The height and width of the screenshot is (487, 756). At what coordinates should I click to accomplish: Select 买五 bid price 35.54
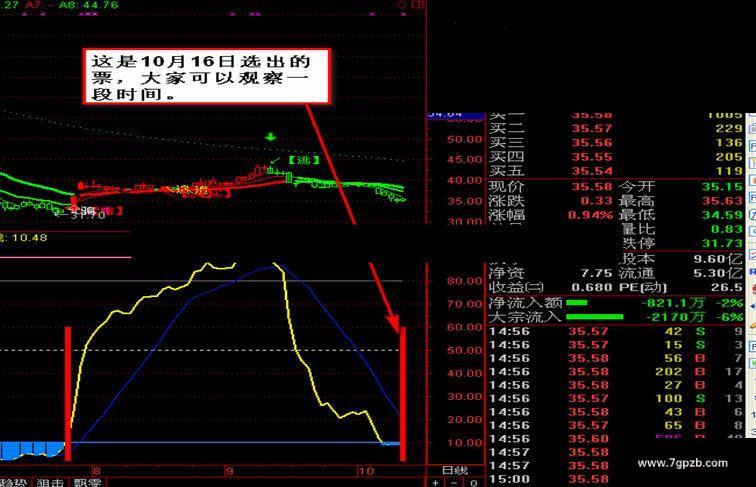coord(591,171)
